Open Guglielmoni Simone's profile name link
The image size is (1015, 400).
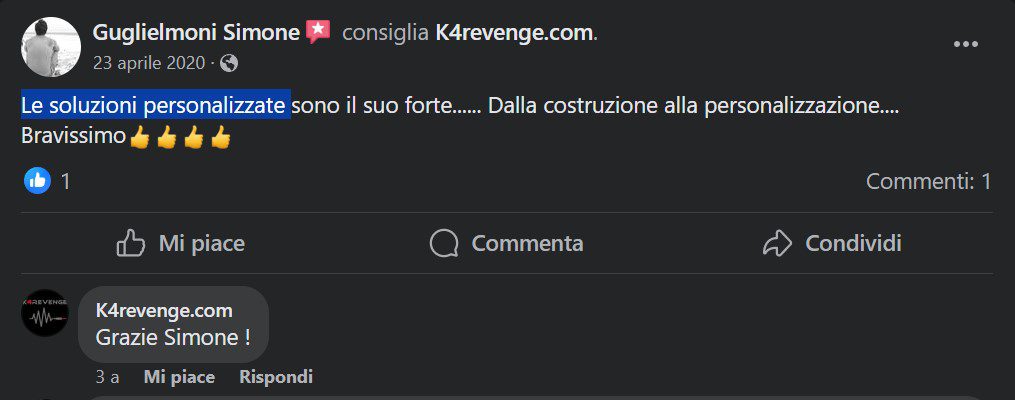coord(196,32)
